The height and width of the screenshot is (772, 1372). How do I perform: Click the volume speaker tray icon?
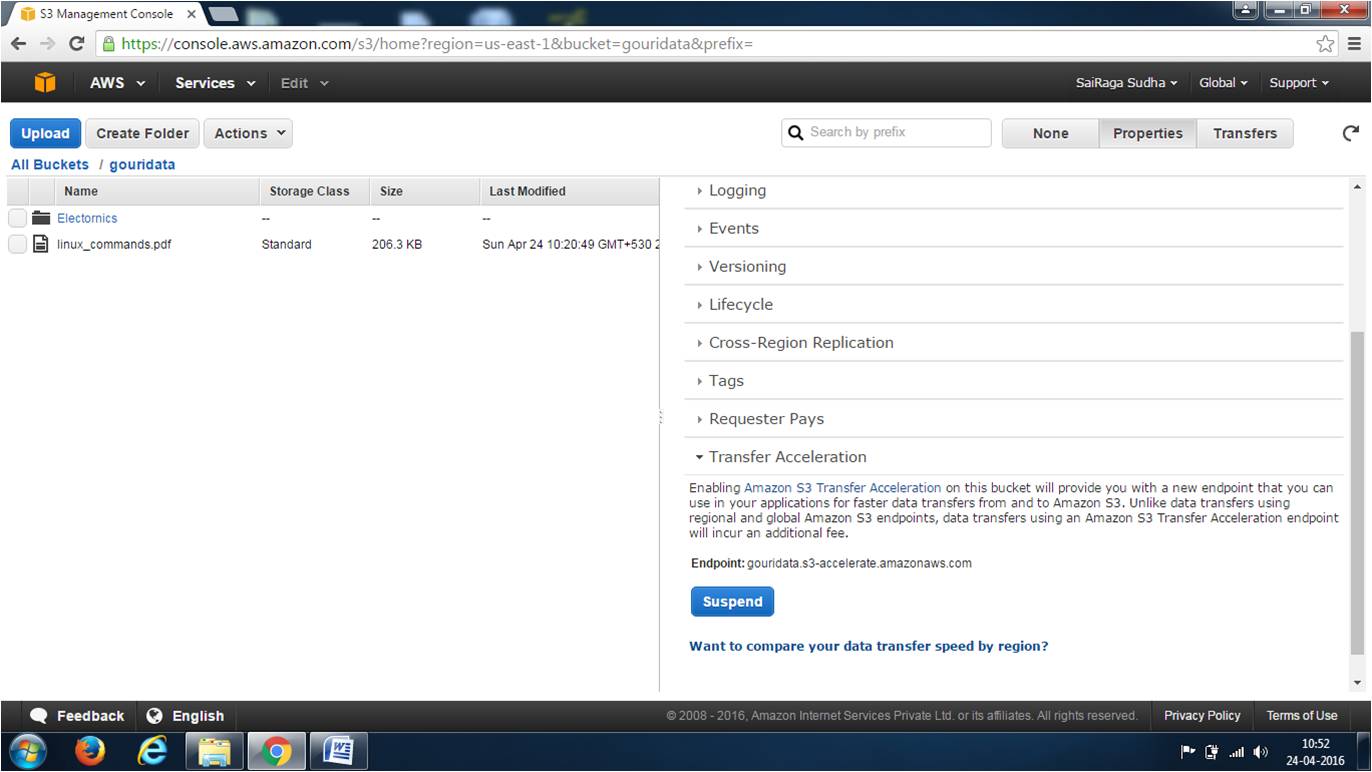click(1260, 752)
